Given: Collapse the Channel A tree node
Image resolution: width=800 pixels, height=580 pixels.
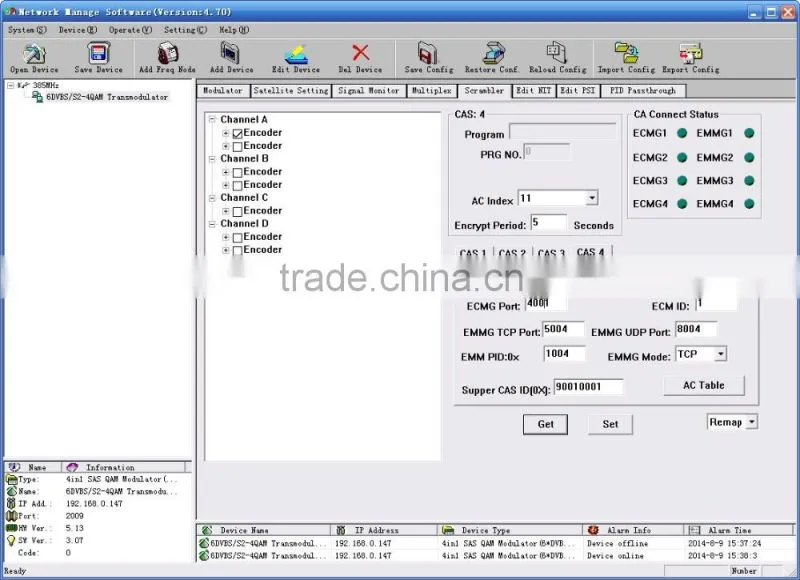Looking at the screenshot, I should coord(212,119).
